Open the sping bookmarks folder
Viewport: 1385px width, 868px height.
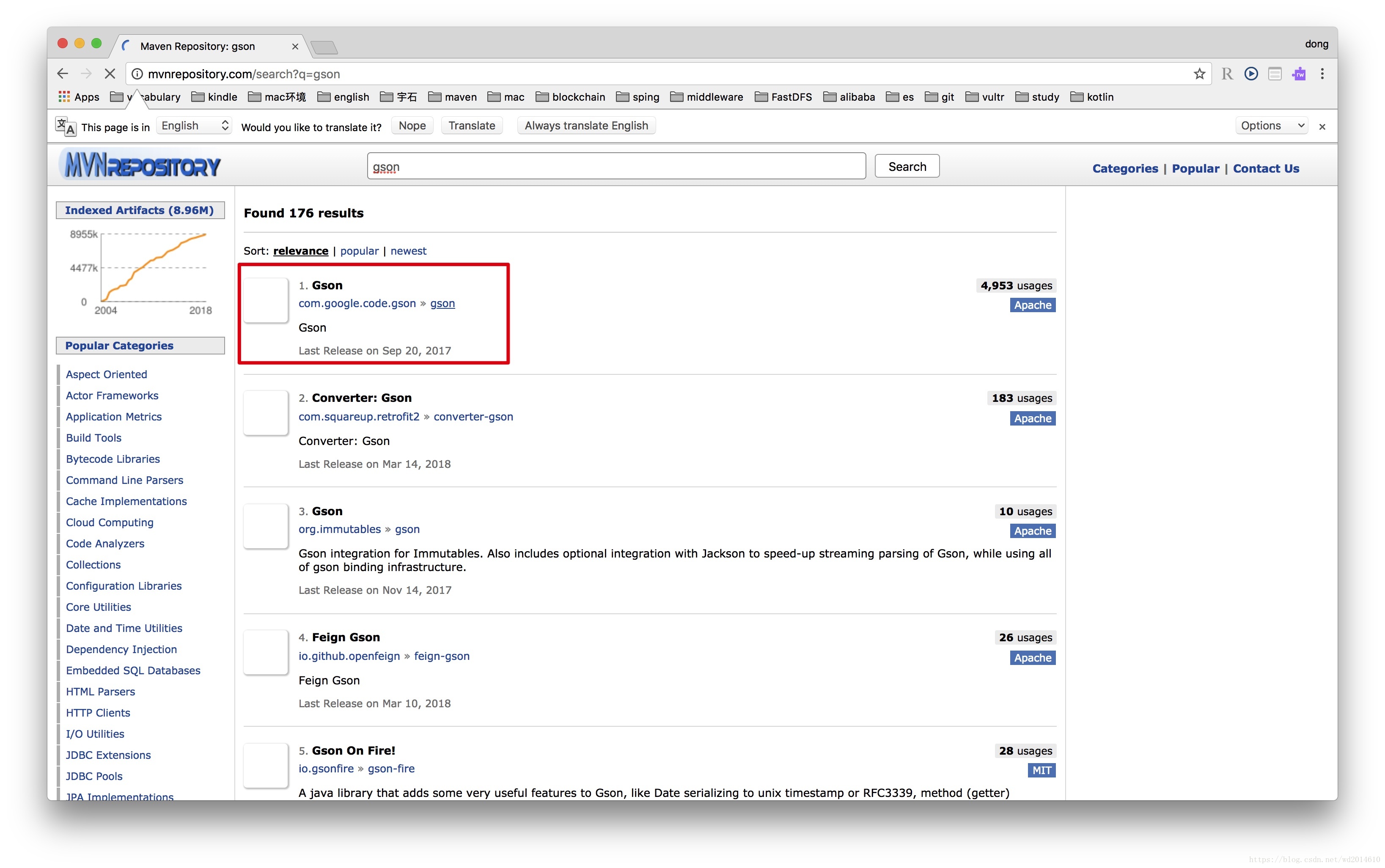[x=637, y=97]
